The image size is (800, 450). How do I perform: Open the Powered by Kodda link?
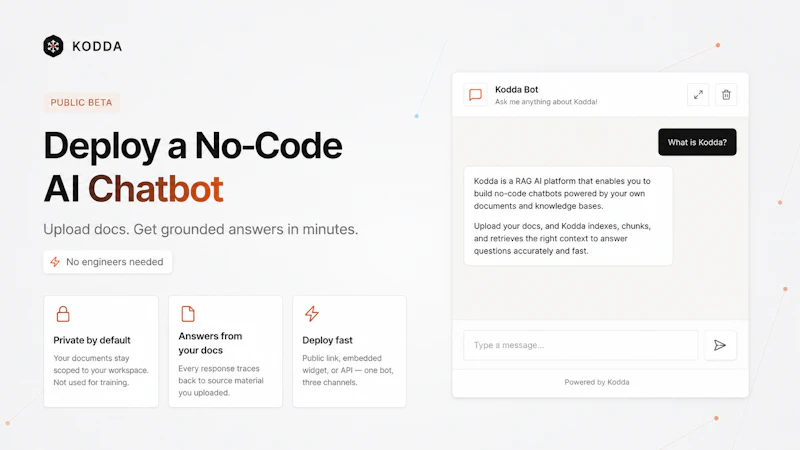pyautogui.click(x=596, y=382)
